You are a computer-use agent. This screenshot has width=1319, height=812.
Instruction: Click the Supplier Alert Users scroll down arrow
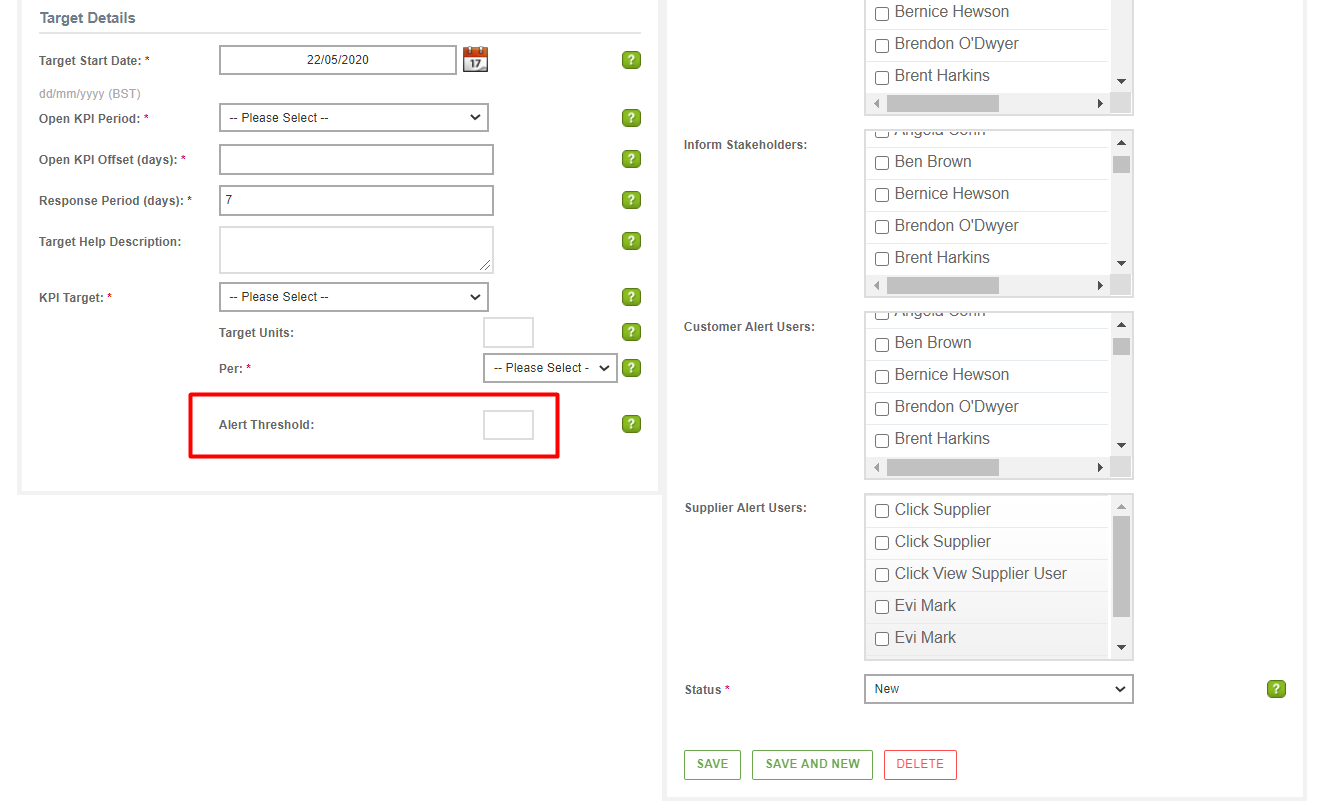point(1121,648)
